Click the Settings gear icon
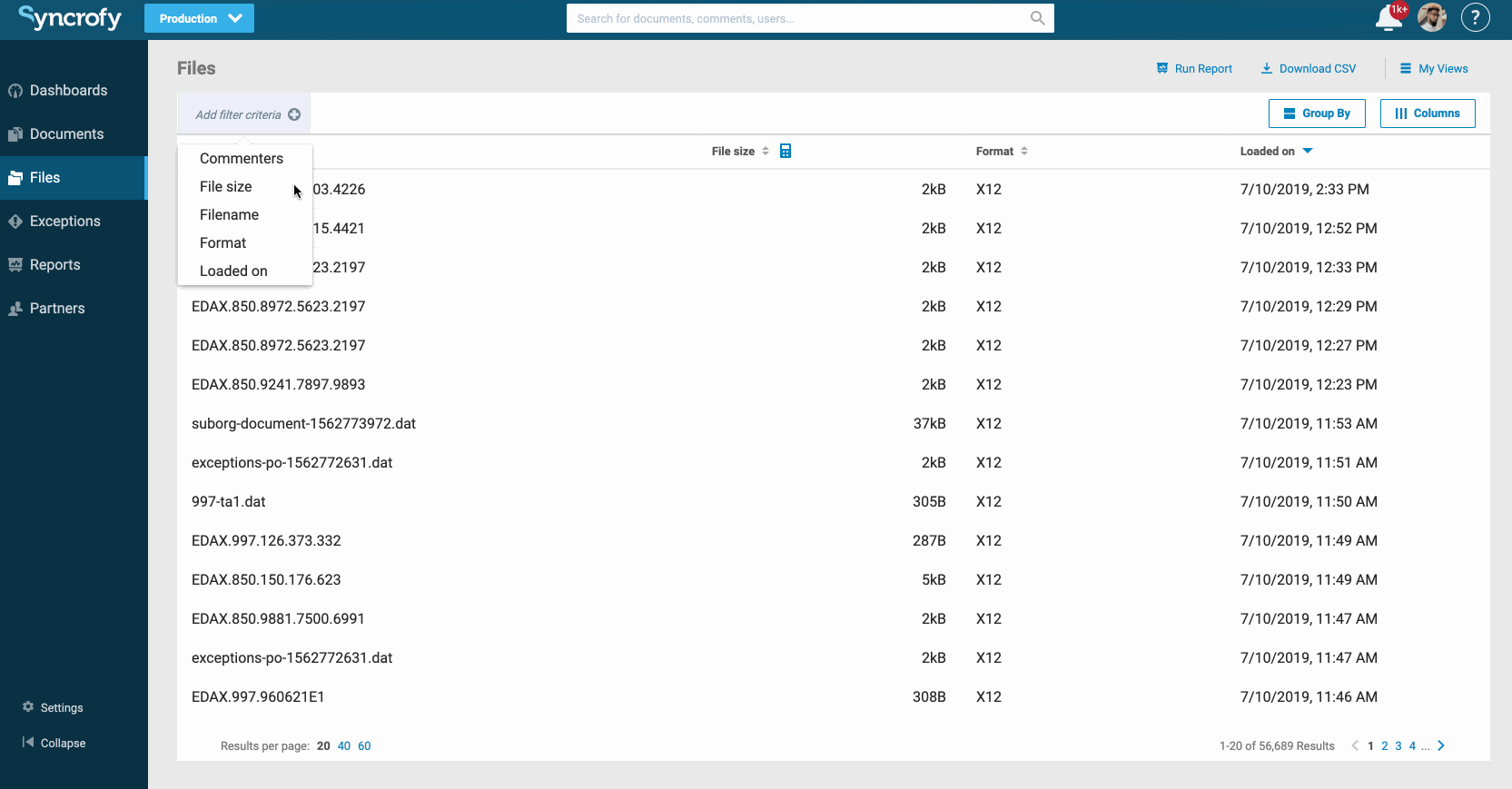The height and width of the screenshot is (789, 1512). coord(28,706)
